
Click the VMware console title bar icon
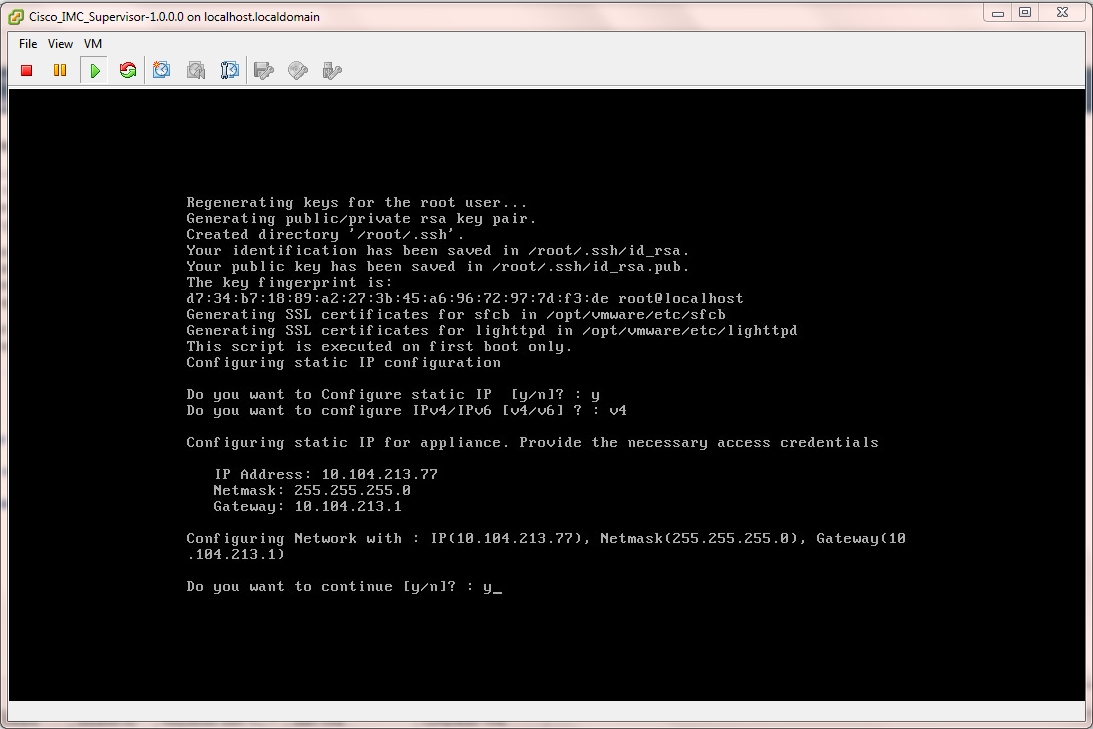(x=16, y=17)
